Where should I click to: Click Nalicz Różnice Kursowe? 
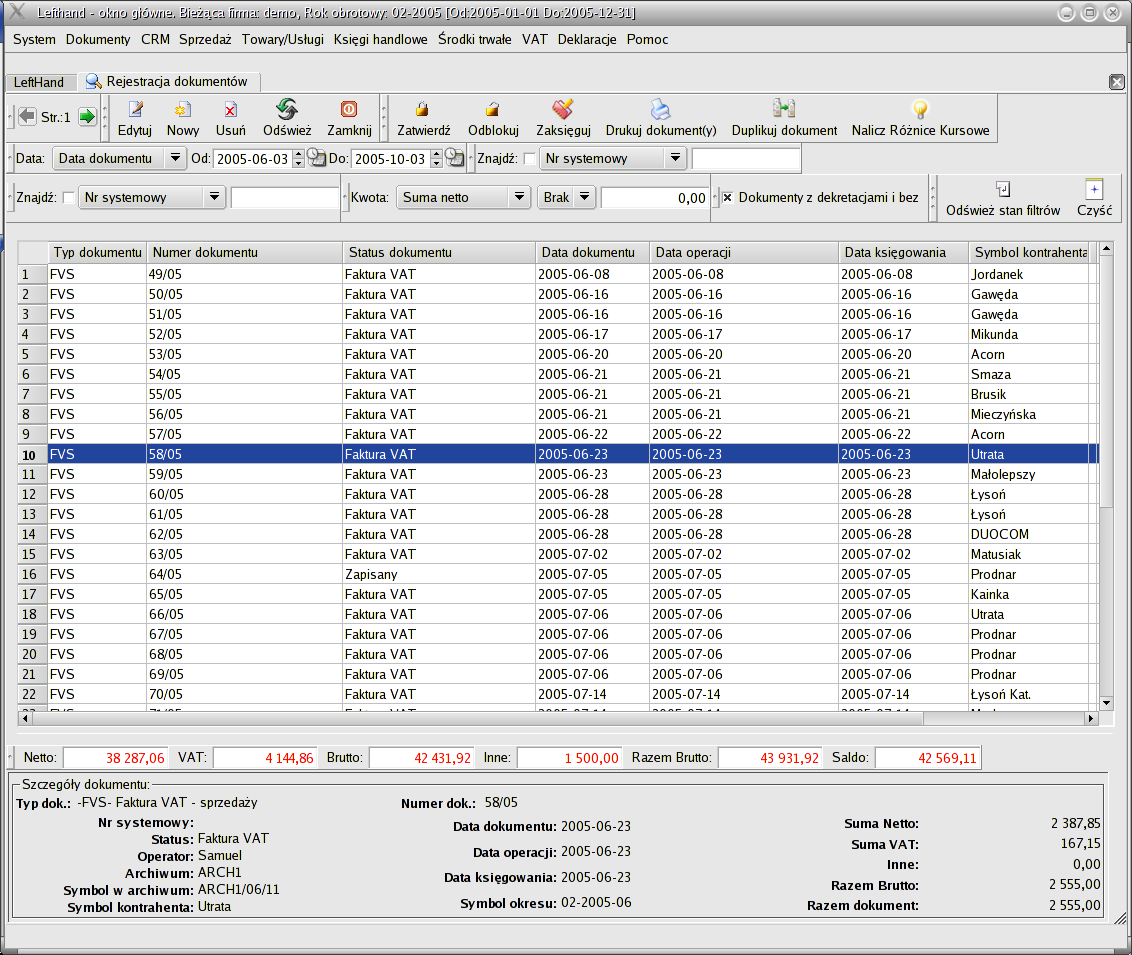[x=920, y=119]
